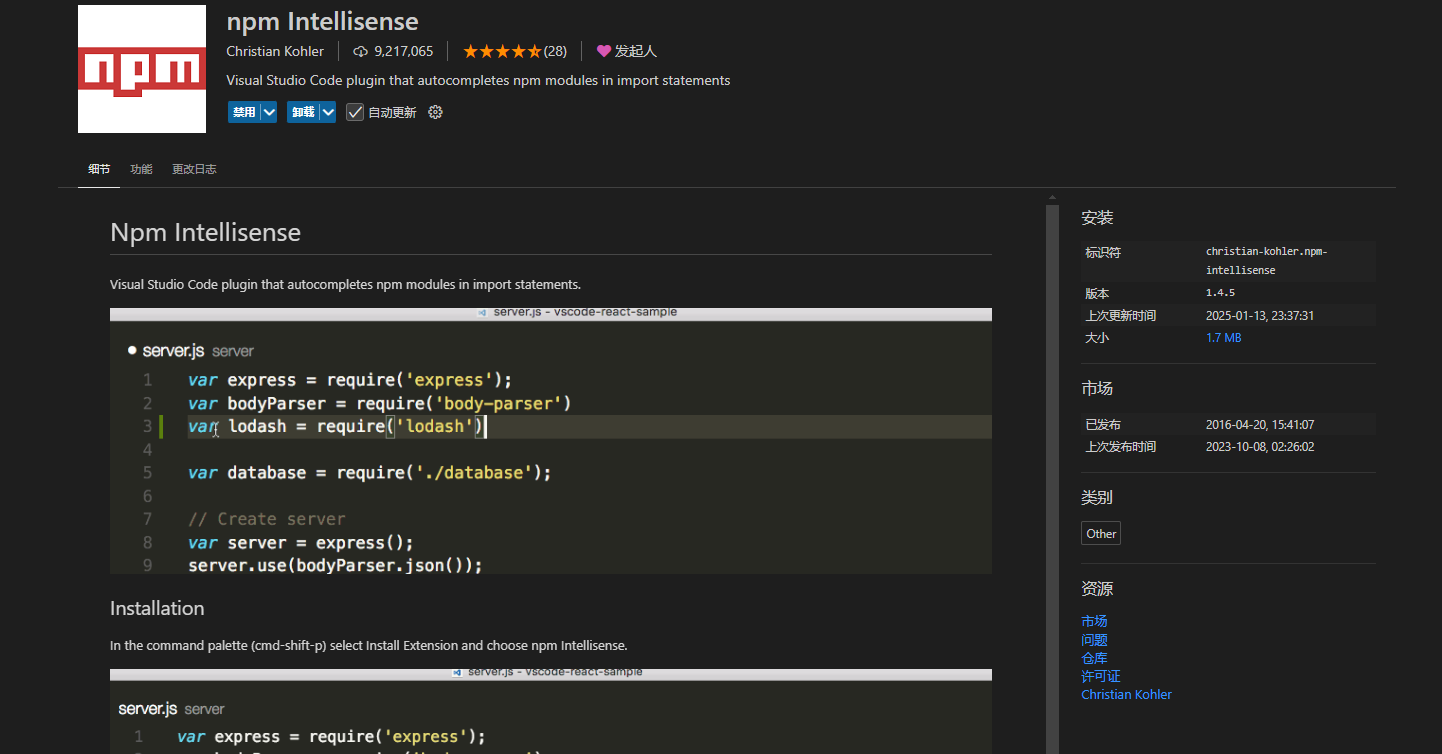This screenshot has width=1442, height=754.
Task: Click the Installation heading
Action: click(157, 608)
